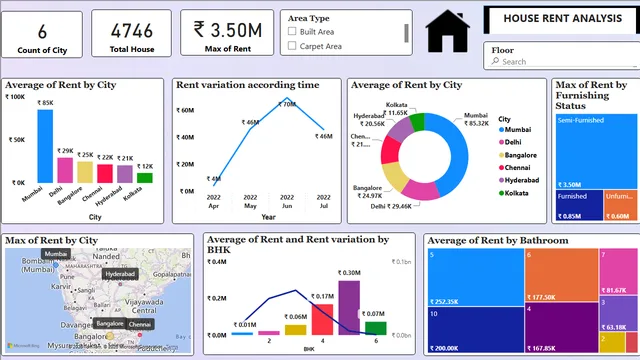Image resolution: width=640 pixels, height=360 pixels.
Task: Click the Area Type slicer scrollbar
Action: 406,33
